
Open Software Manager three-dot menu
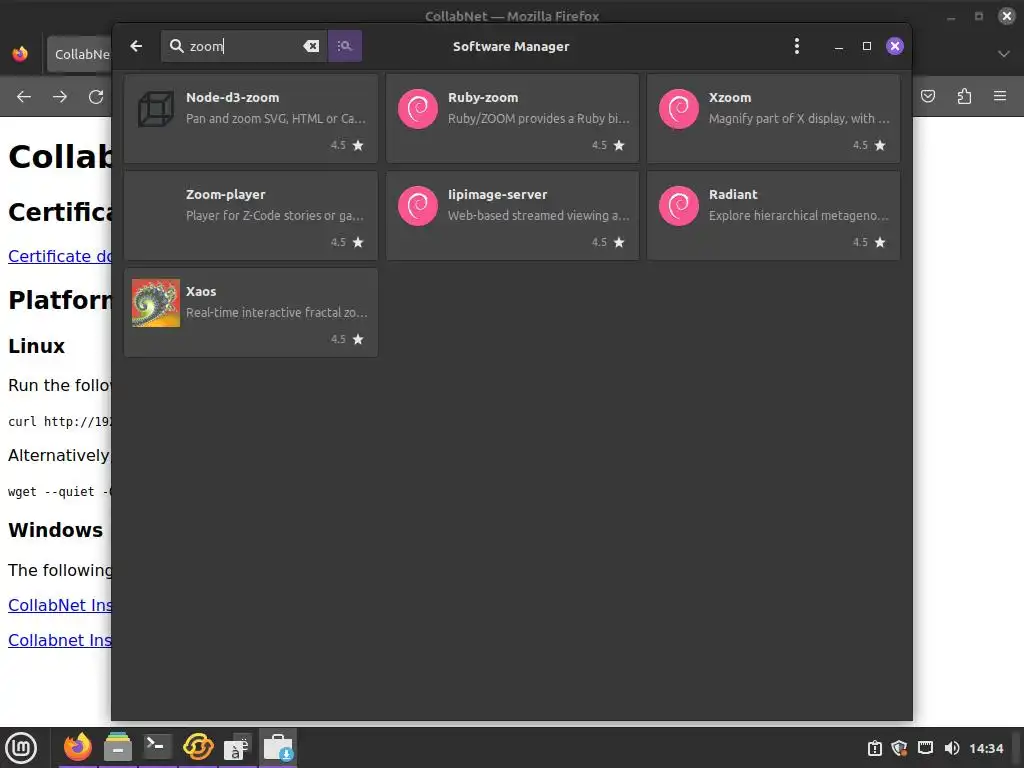[796, 46]
